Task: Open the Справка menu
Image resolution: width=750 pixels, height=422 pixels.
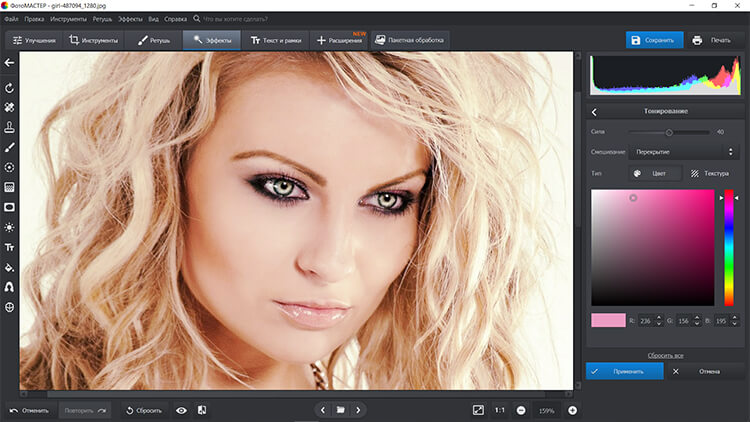Action: click(x=175, y=19)
